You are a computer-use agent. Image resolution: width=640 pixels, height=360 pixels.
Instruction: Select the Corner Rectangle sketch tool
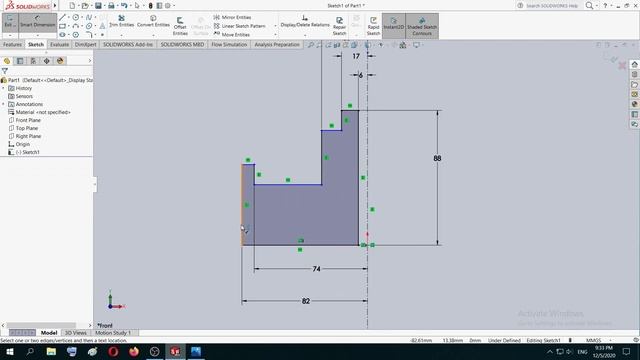(x=62, y=26)
